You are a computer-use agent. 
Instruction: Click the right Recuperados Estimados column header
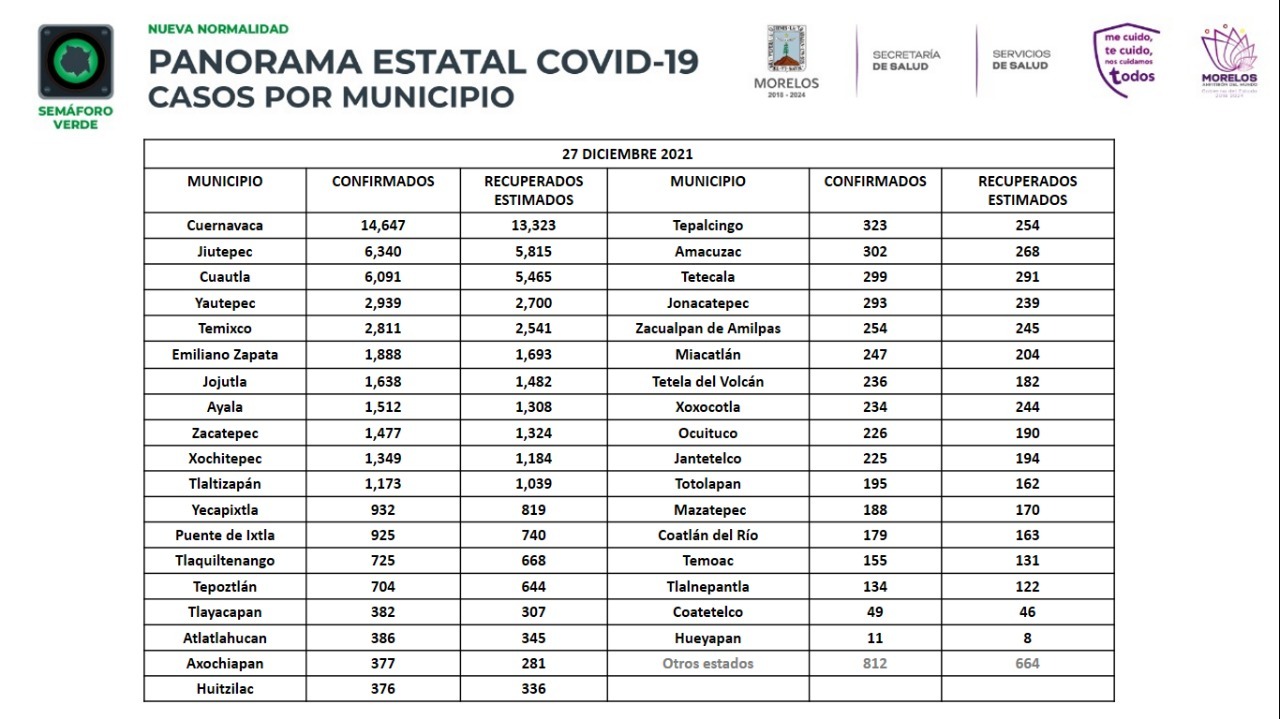(x=1027, y=190)
